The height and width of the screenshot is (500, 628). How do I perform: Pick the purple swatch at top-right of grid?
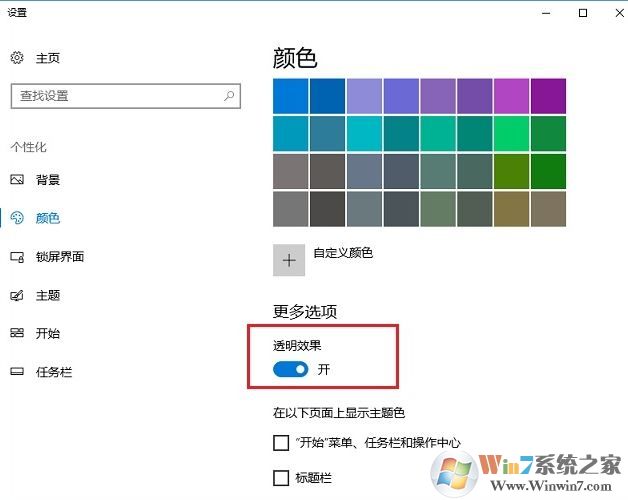(548, 96)
